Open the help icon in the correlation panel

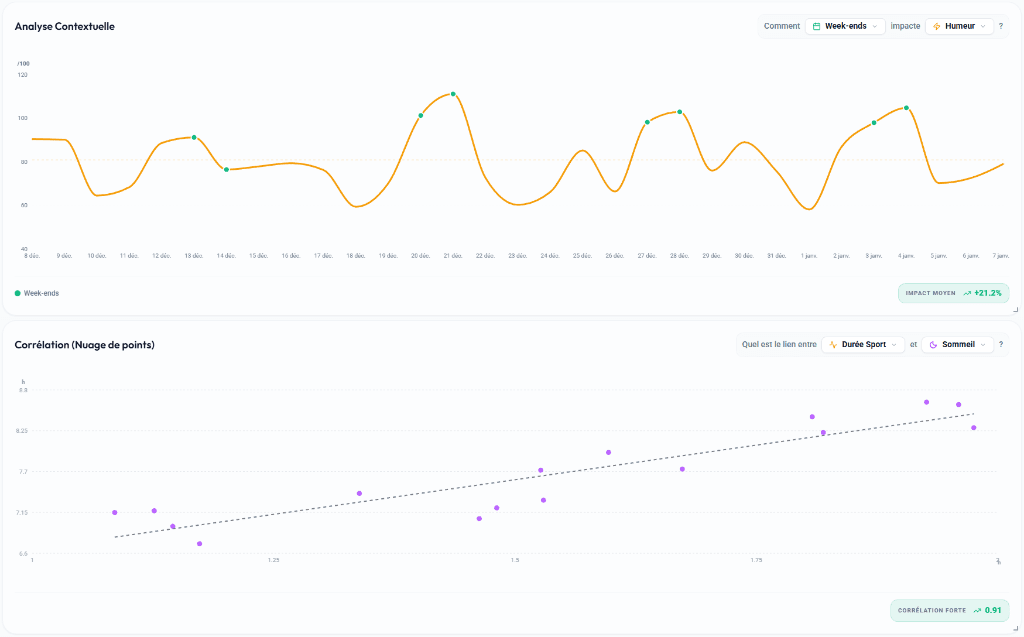pyautogui.click(x=1001, y=344)
